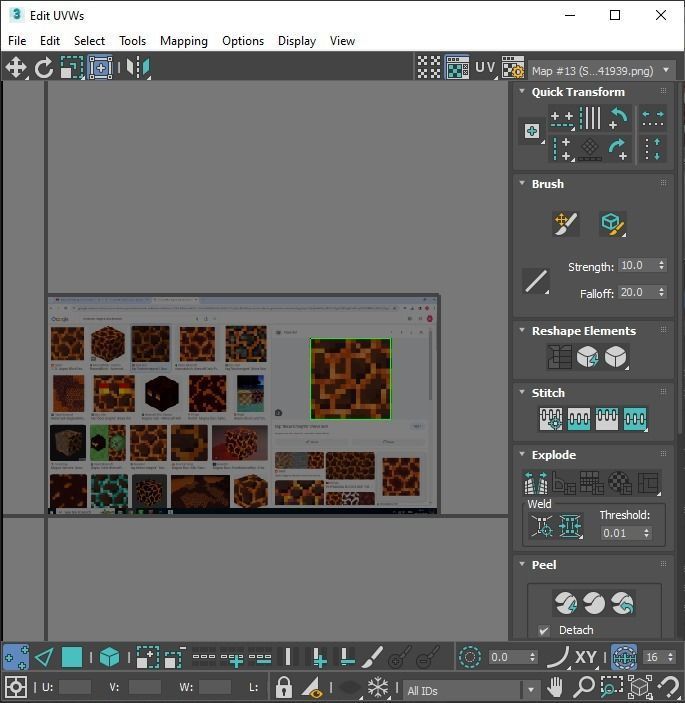Click the Paint Move brush icon
Image resolution: width=685 pixels, height=703 pixels.
click(566, 224)
